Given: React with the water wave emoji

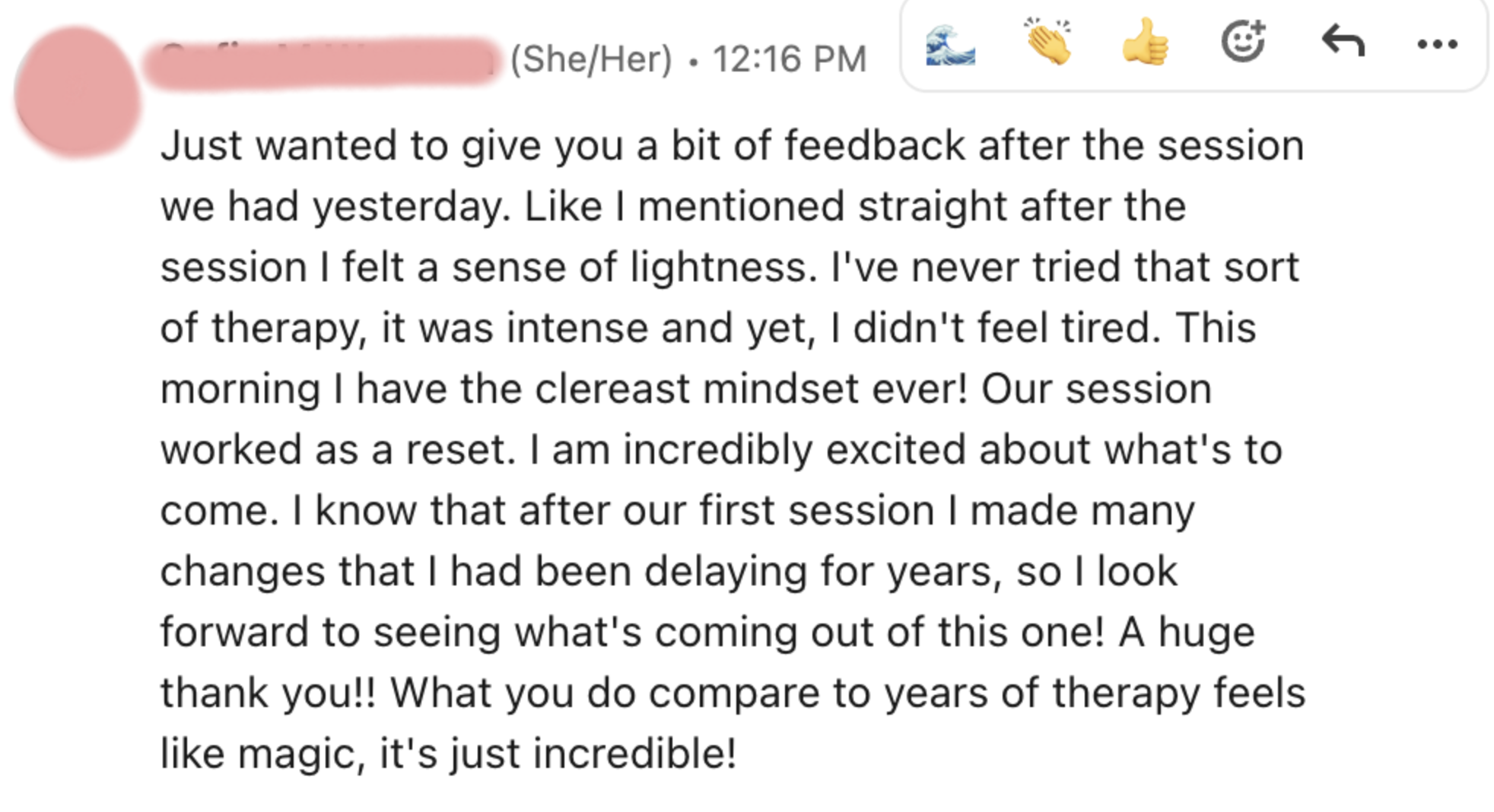Looking at the screenshot, I should pyautogui.click(x=950, y=44).
